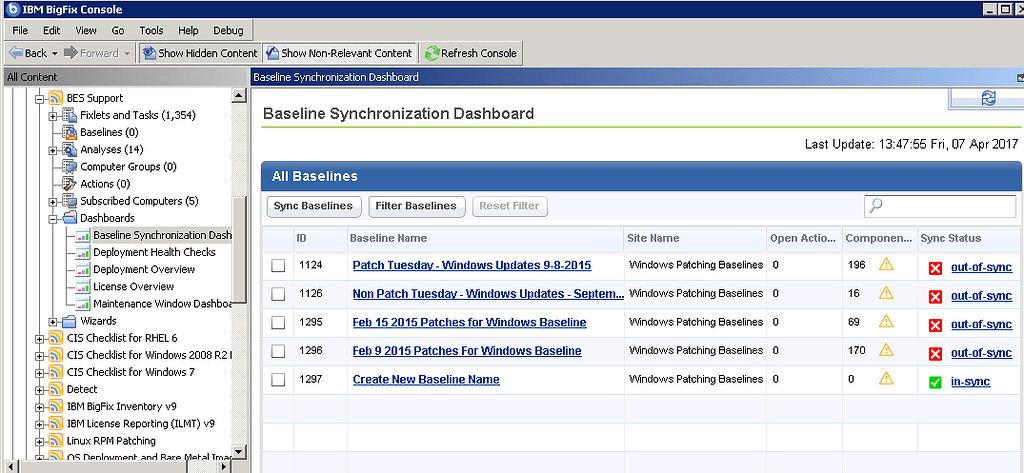The image size is (1024, 473).
Task: Click warning triangle in Feb 9 2015 row
Action: pos(886,350)
